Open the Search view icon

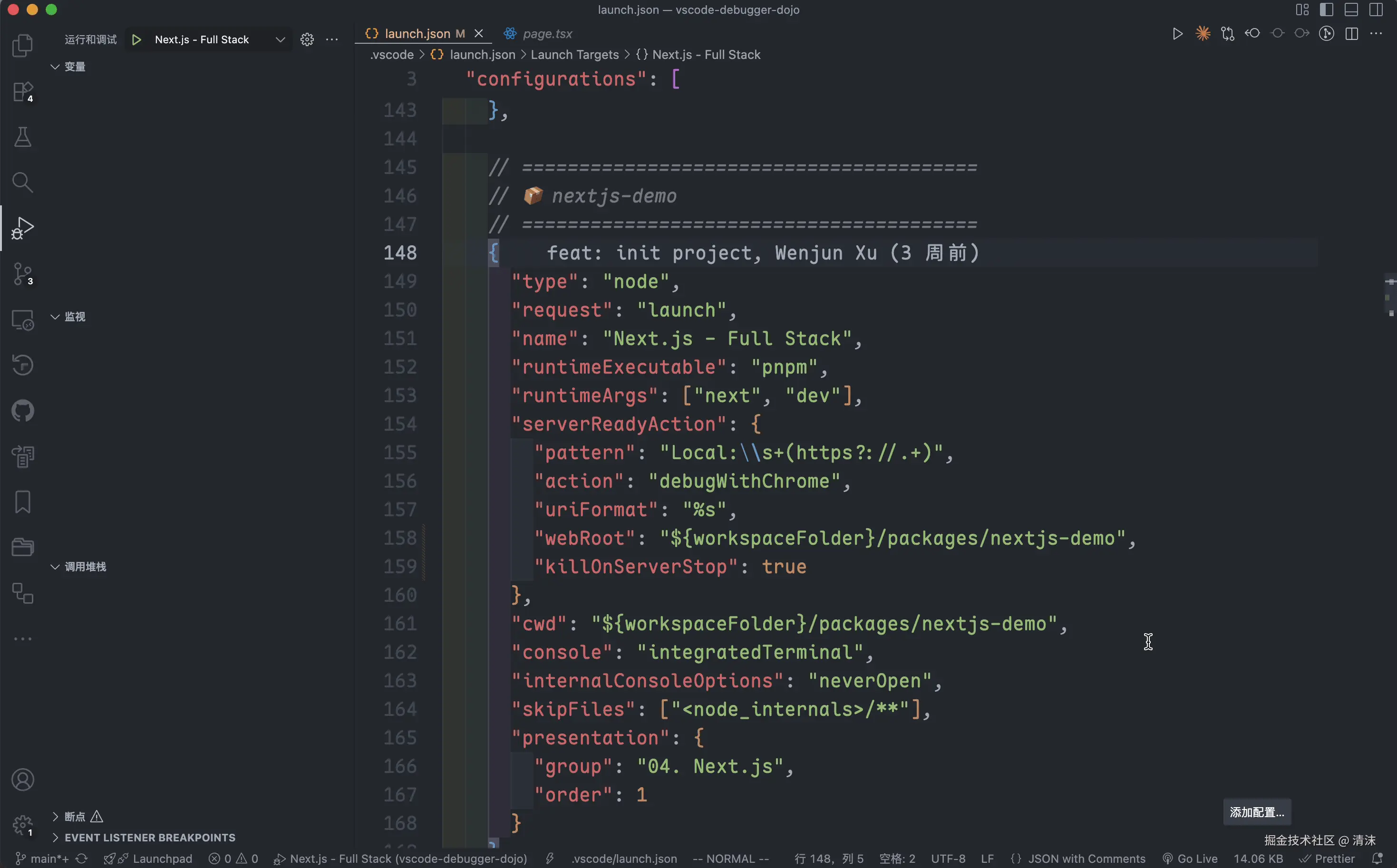(x=22, y=183)
